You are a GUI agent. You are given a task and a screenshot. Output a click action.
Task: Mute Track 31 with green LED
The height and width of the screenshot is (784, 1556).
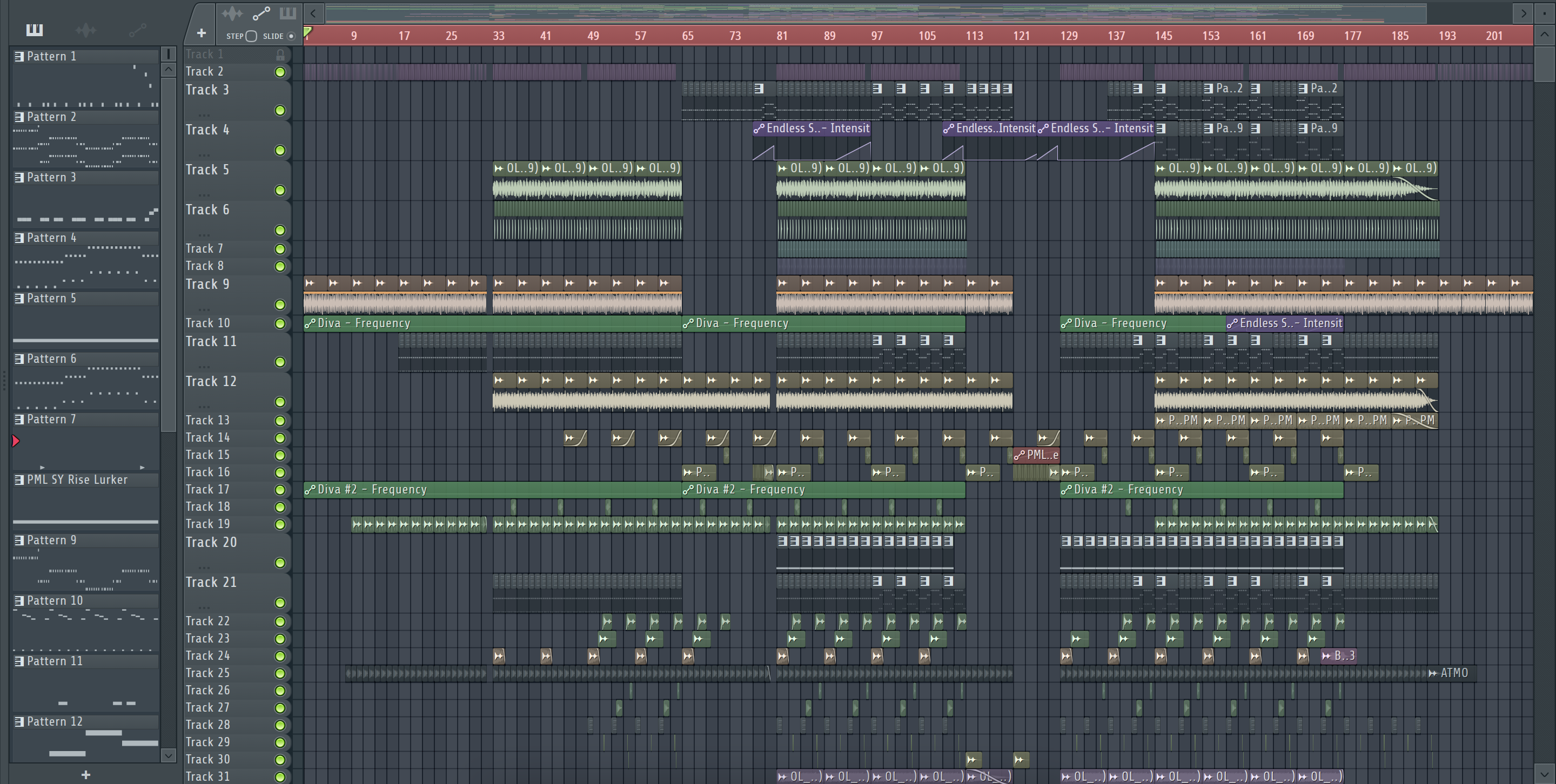[280, 778]
